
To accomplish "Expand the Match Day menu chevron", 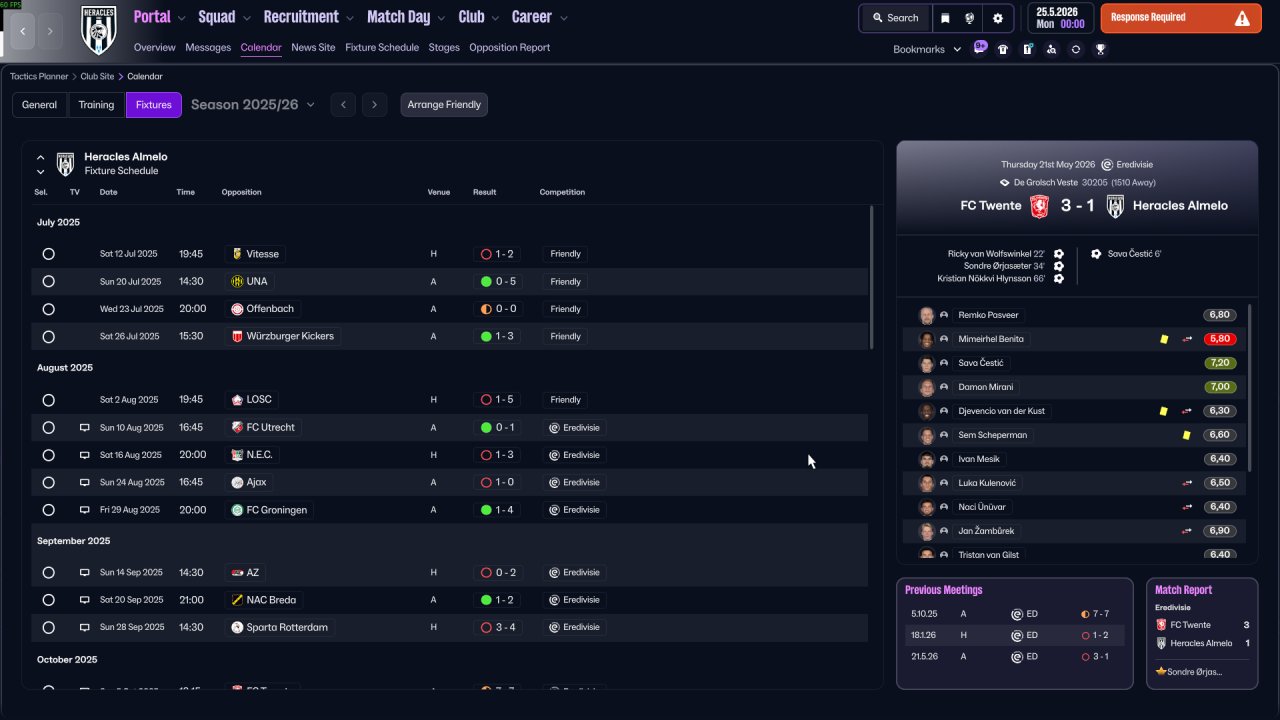I will (441, 18).
